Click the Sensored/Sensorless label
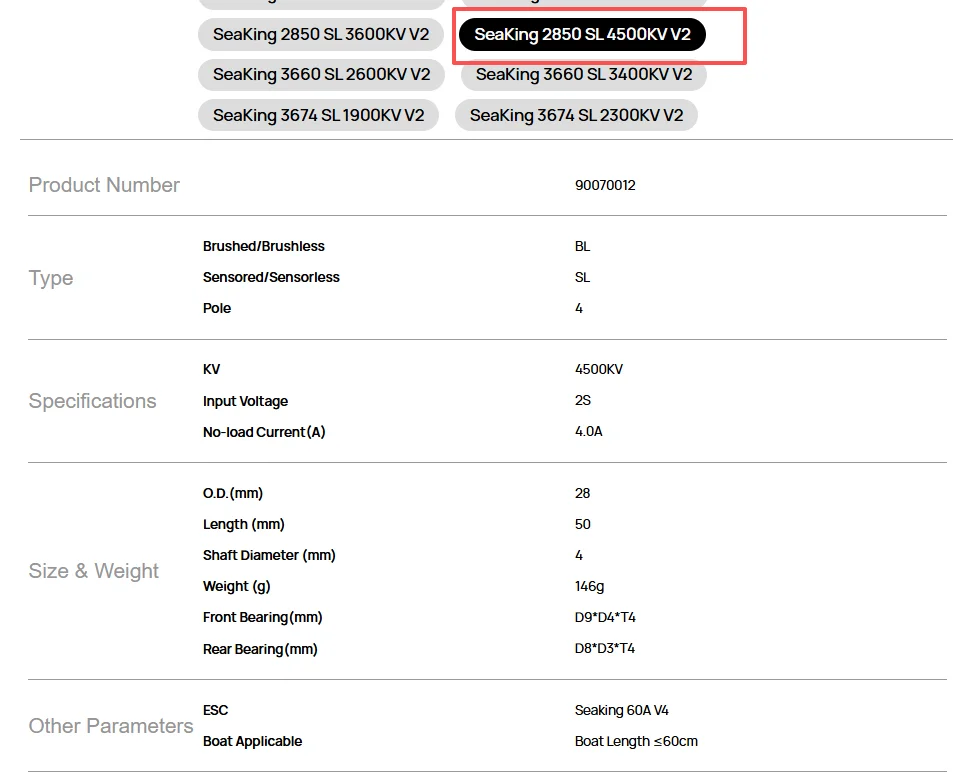Screen dimensions: 953x776 (271, 277)
